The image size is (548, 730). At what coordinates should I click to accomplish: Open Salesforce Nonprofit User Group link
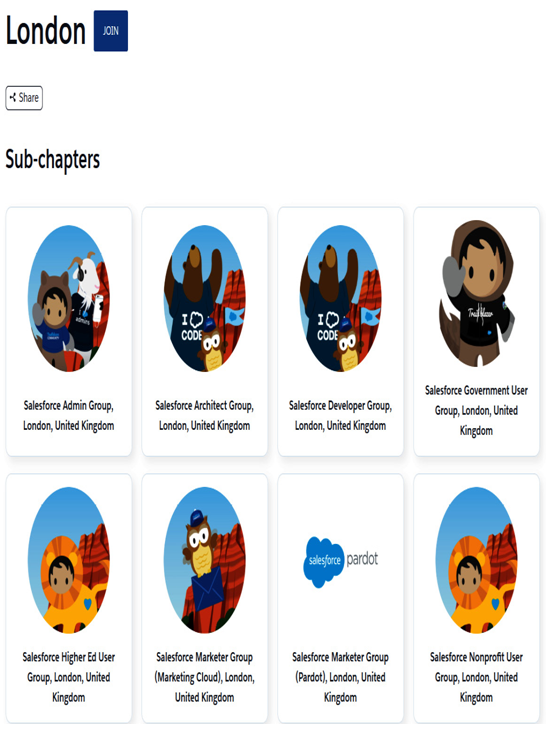point(476,677)
